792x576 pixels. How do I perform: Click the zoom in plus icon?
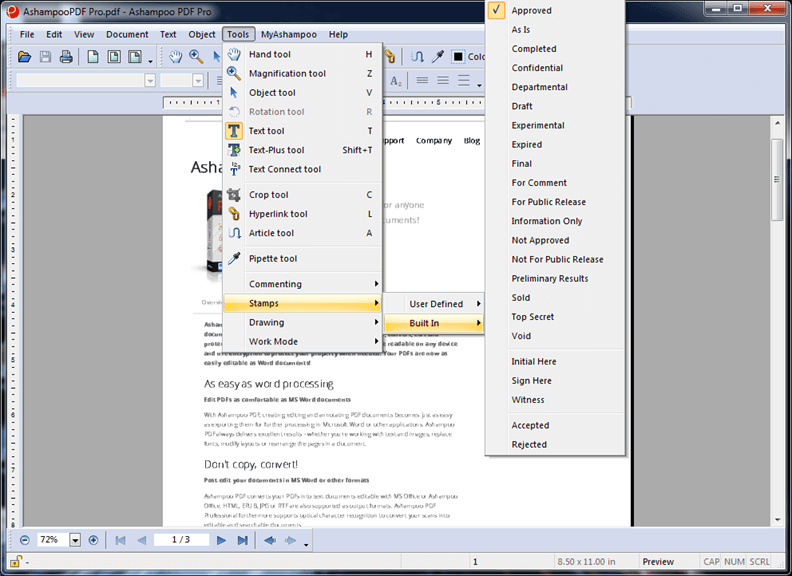pos(93,540)
